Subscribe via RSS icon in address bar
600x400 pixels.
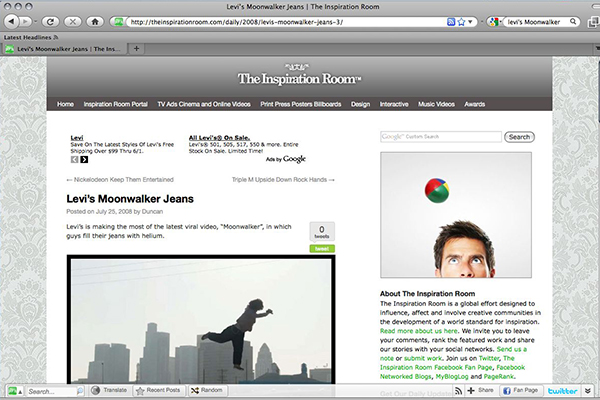(x=451, y=22)
